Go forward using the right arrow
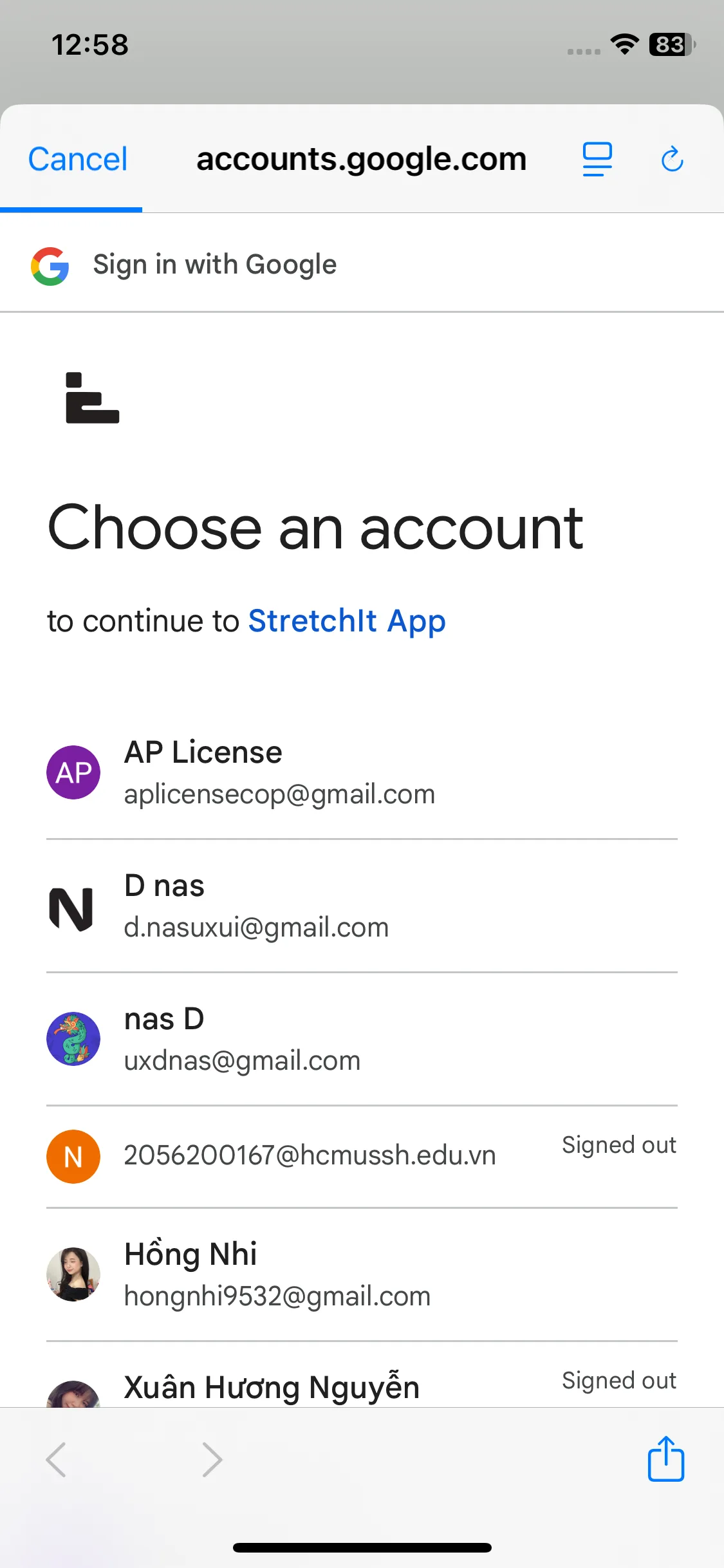724x1568 pixels. [x=212, y=1459]
